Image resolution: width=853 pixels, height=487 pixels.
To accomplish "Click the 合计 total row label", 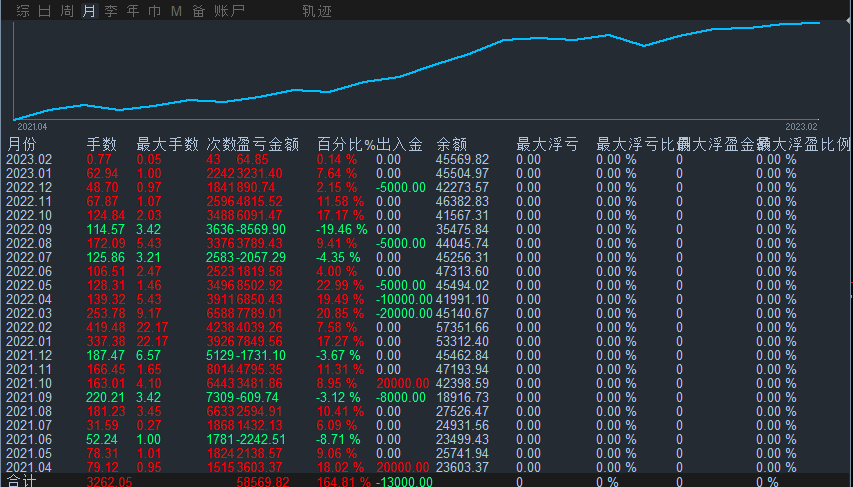I will 22,481.
